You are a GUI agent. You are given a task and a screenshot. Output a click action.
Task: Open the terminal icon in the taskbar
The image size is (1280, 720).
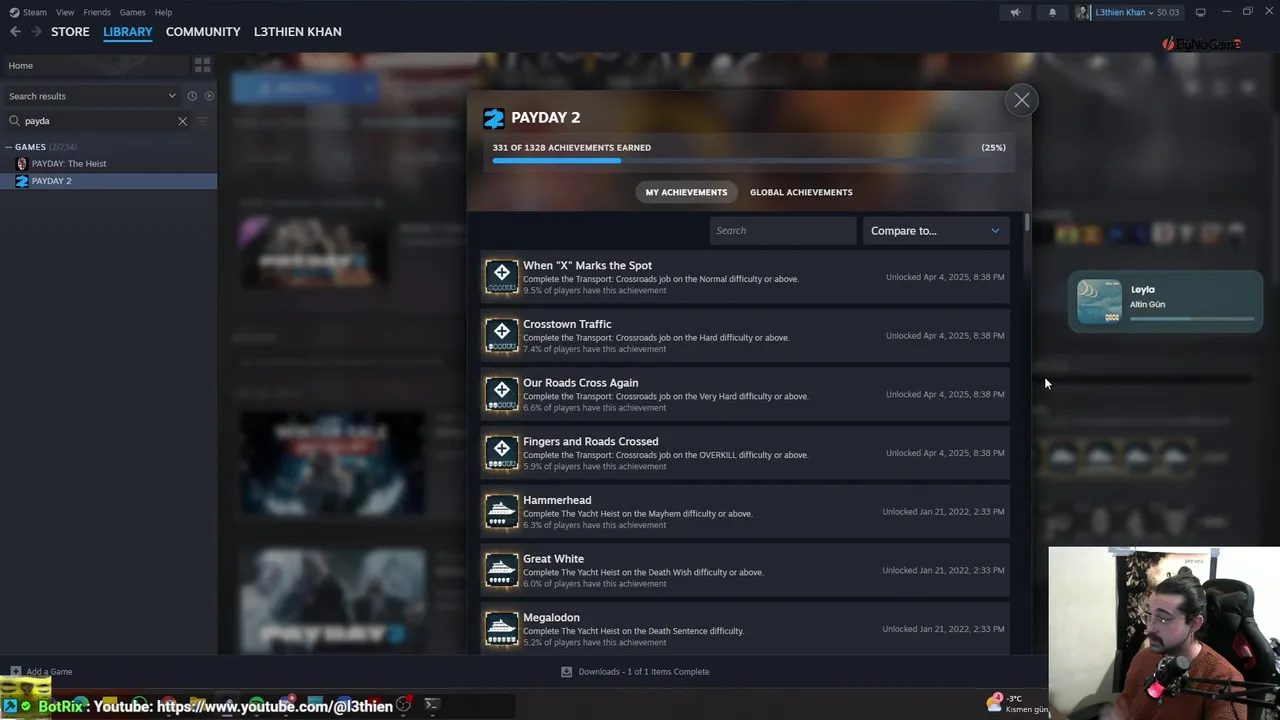[431, 705]
